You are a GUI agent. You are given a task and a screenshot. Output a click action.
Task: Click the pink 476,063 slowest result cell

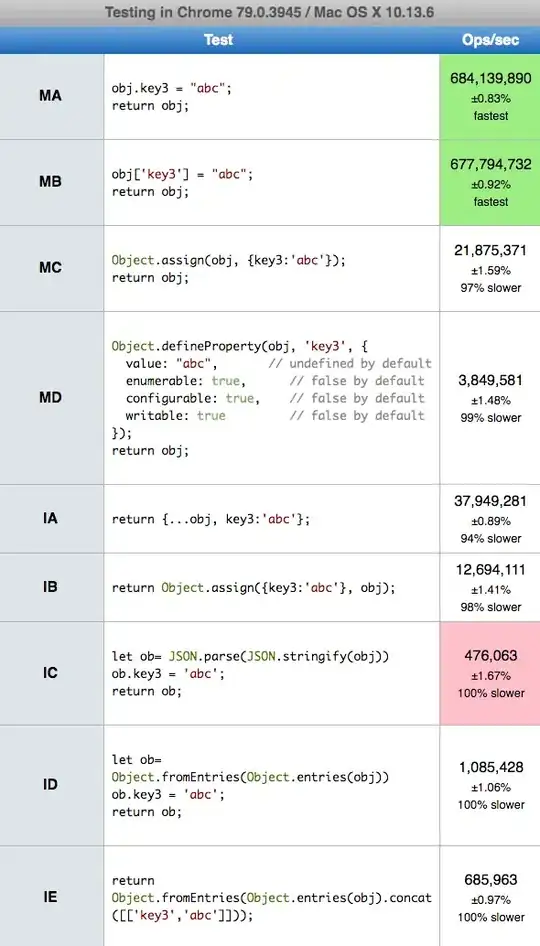point(490,673)
